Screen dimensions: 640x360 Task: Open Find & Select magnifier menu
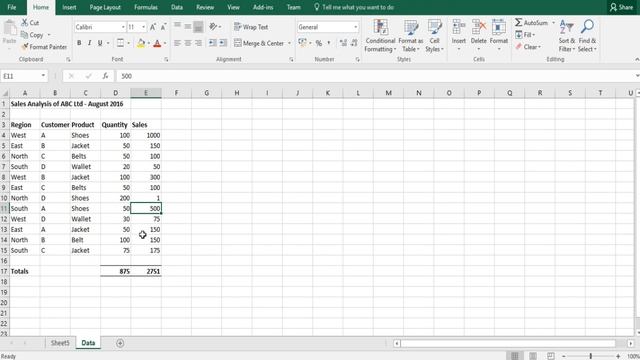click(x=587, y=36)
